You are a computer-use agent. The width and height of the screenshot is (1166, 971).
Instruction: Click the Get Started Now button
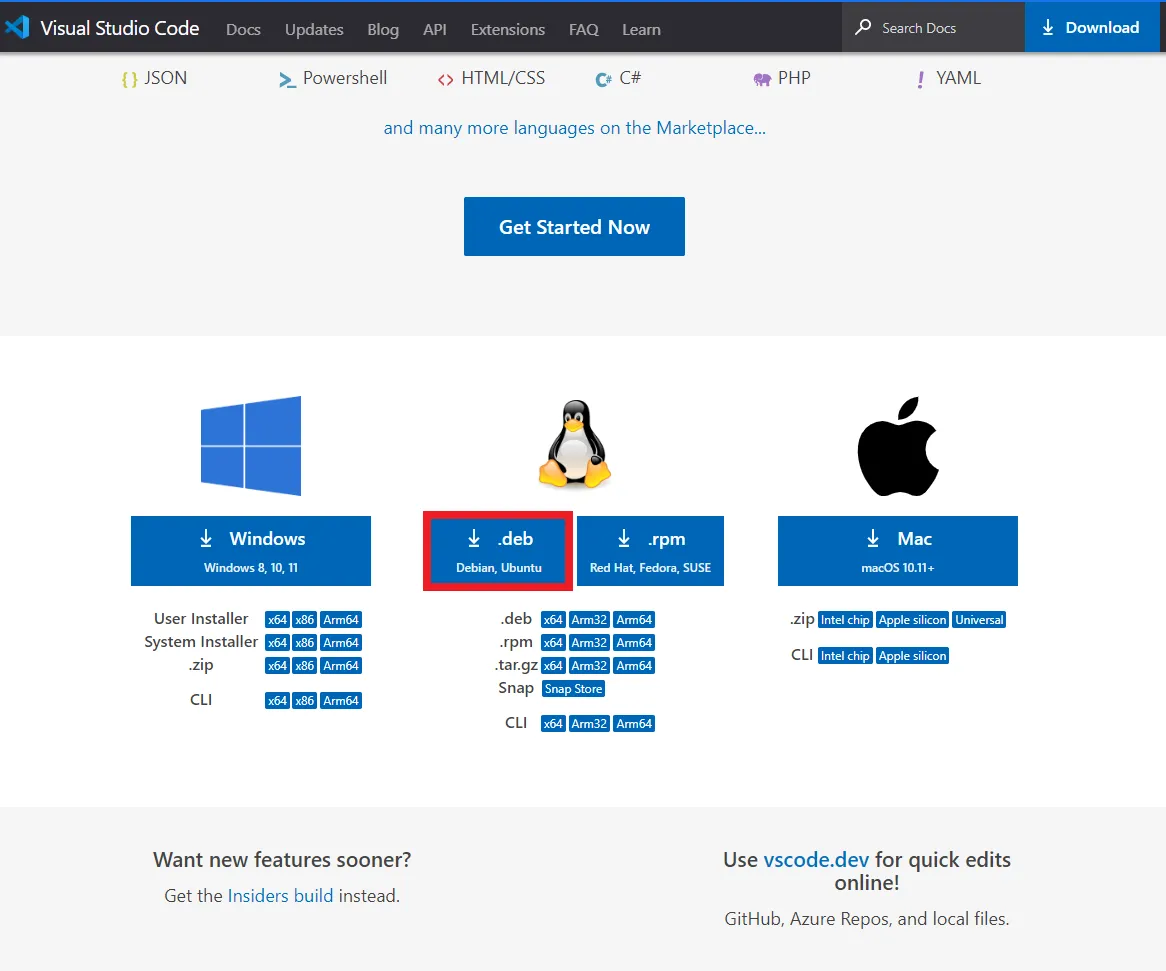coord(574,227)
